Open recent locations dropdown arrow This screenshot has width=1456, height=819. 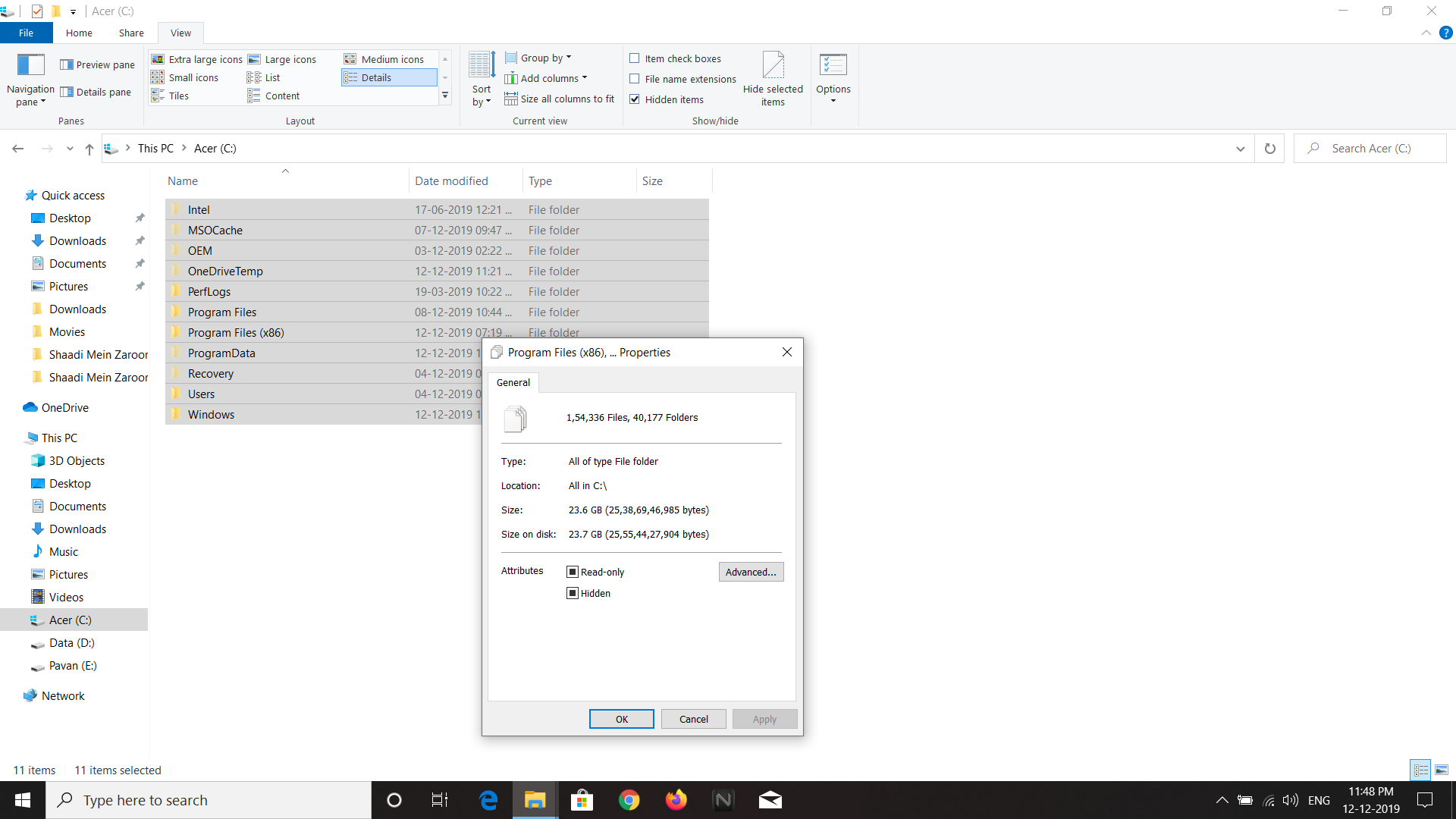(x=70, y=149)
